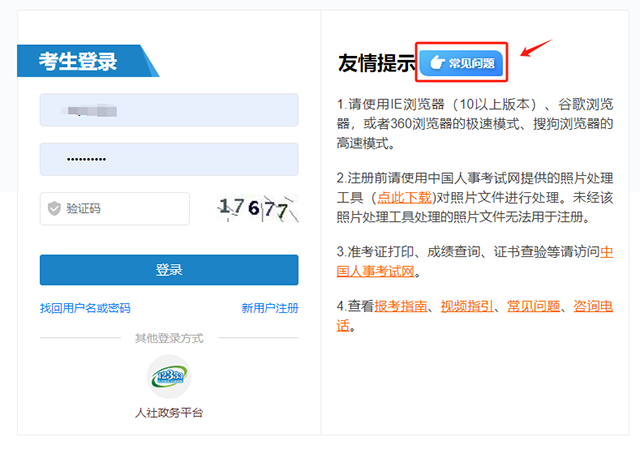Click 常见问题 link in tip four
The height and width of the screenshot is (454, 640).
(533, 306)
